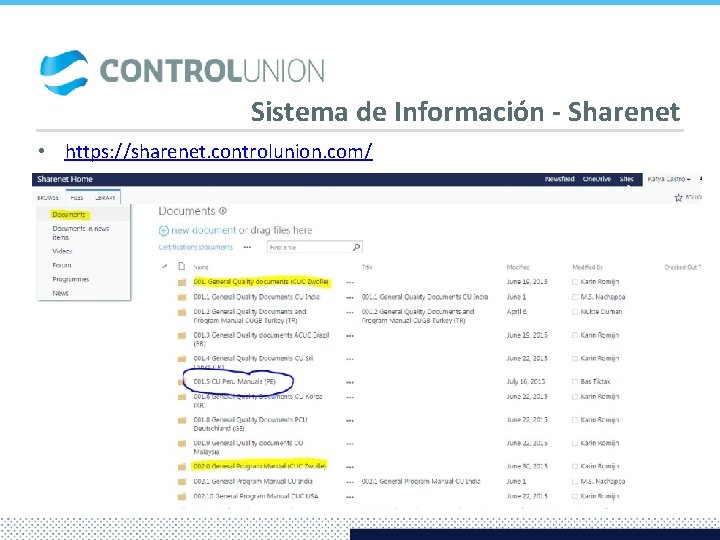This screenshot has width=720, height=540.
Task: Switch to the BROWSE ribbon tab
Action: click(48, 198)
